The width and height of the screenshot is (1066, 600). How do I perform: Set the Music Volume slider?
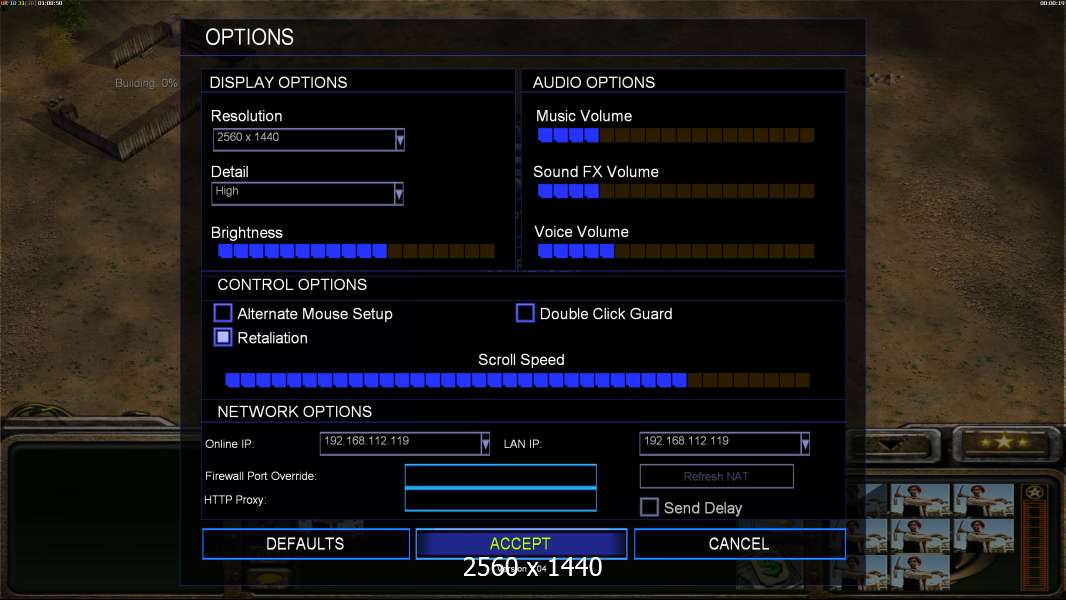676,135
